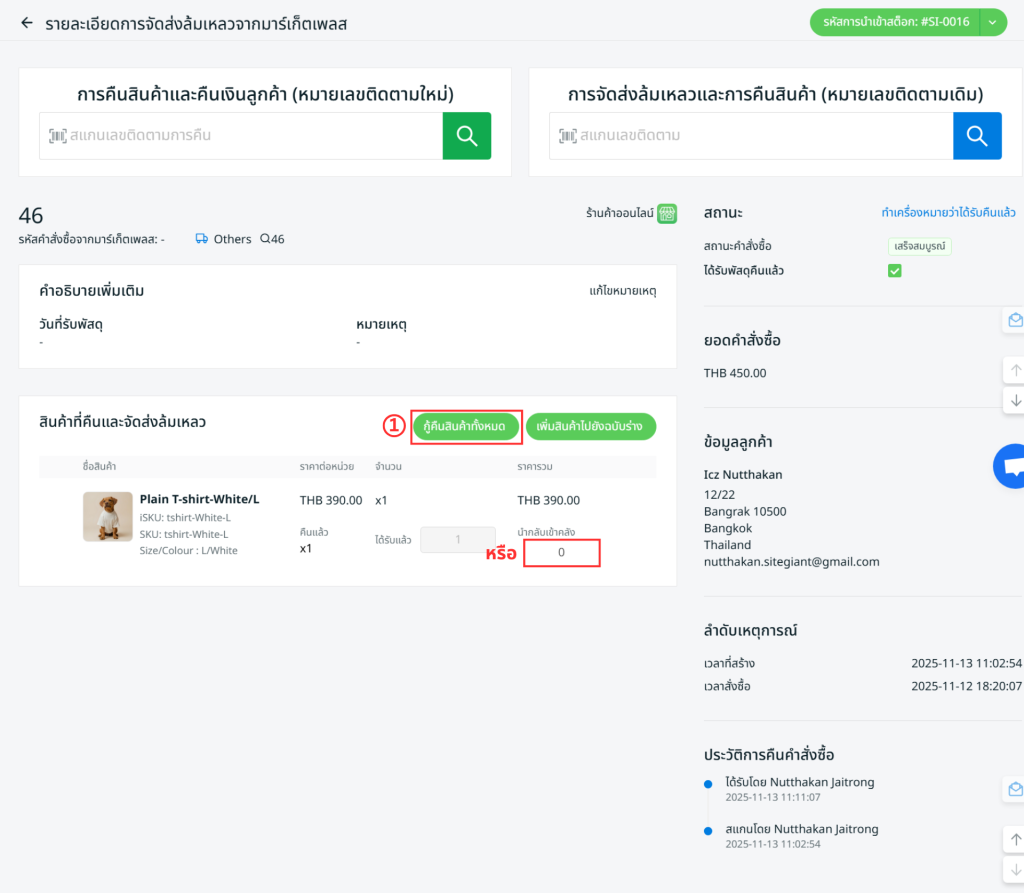Click the back arrow in page header
Screen dimensions: 1024x893
pyautogui.click(x=26, y=22)
